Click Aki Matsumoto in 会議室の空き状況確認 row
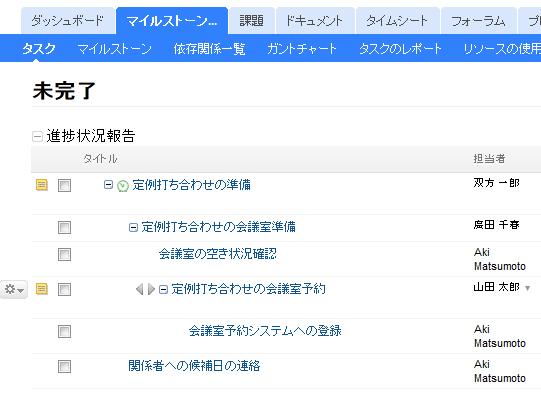Viewport: 541px width, 393px height. (x=500, y=259)
